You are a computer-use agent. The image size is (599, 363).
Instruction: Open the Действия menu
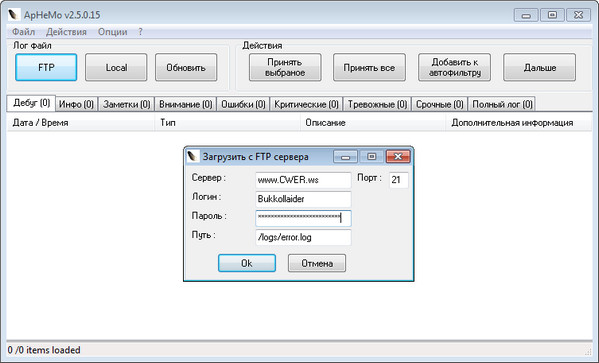point(66,32)
